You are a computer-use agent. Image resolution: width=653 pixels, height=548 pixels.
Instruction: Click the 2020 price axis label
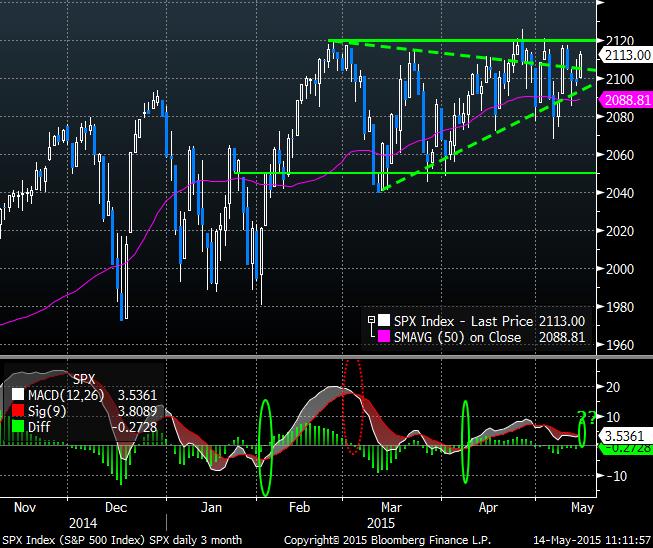tap(620, 231)
